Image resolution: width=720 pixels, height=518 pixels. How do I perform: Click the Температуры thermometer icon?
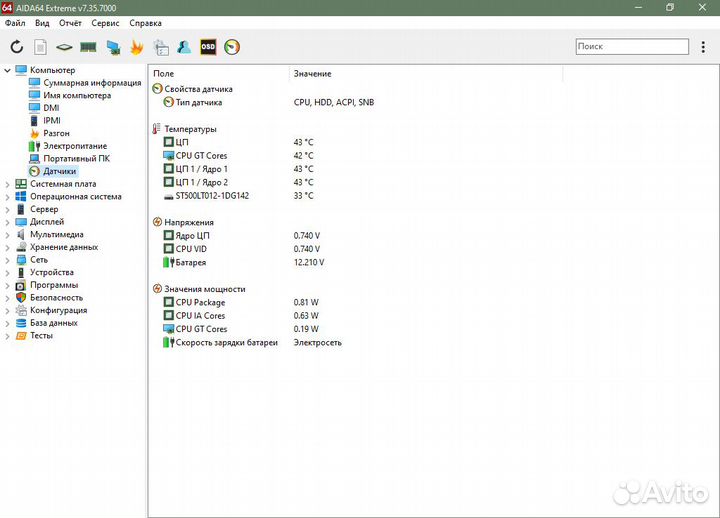pyautogui.click(x=157, y=129)
